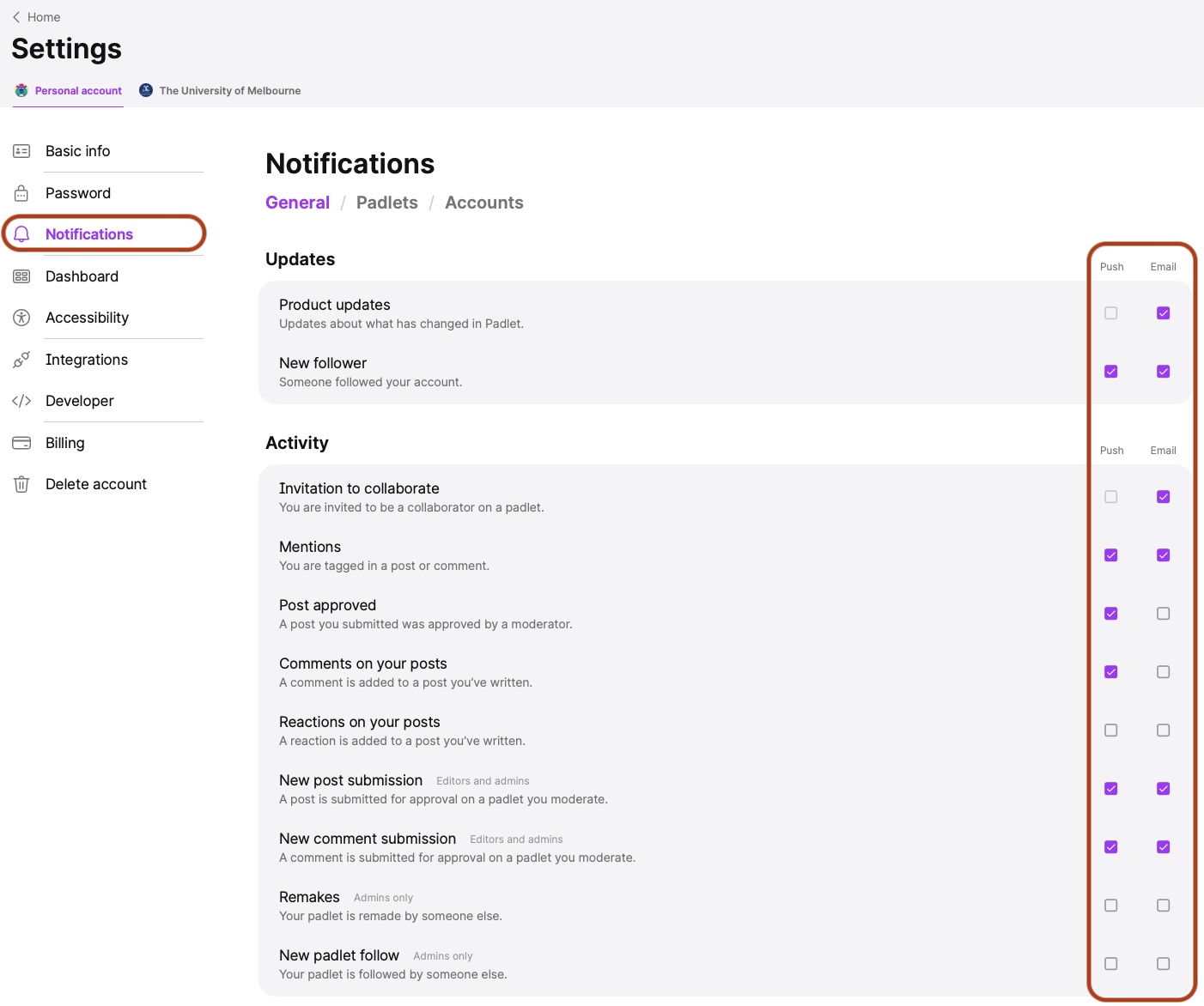
Task: Enable push for New padlet follow
Action: pyautogui.click(x=1111, y=964)
